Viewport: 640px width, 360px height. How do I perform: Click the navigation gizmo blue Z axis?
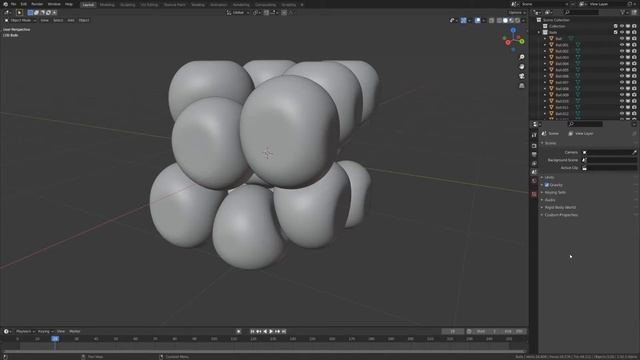coord(513,30)
